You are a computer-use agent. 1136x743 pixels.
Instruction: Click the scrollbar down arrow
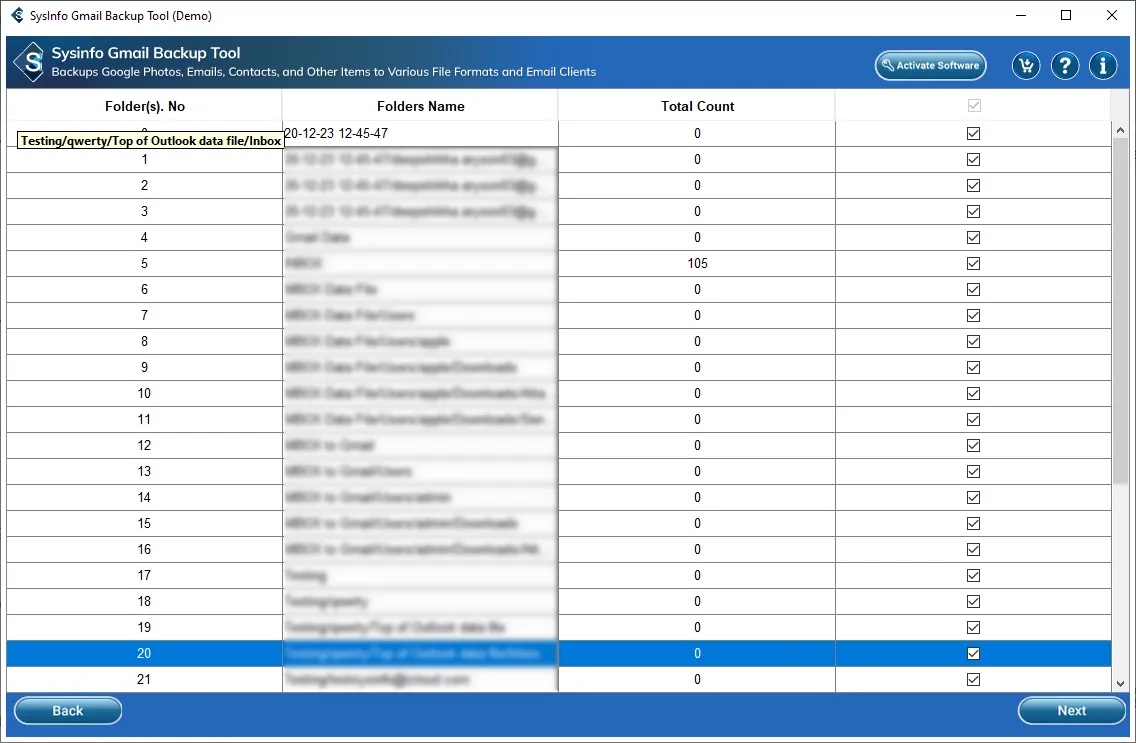[x=1120, y=684]
